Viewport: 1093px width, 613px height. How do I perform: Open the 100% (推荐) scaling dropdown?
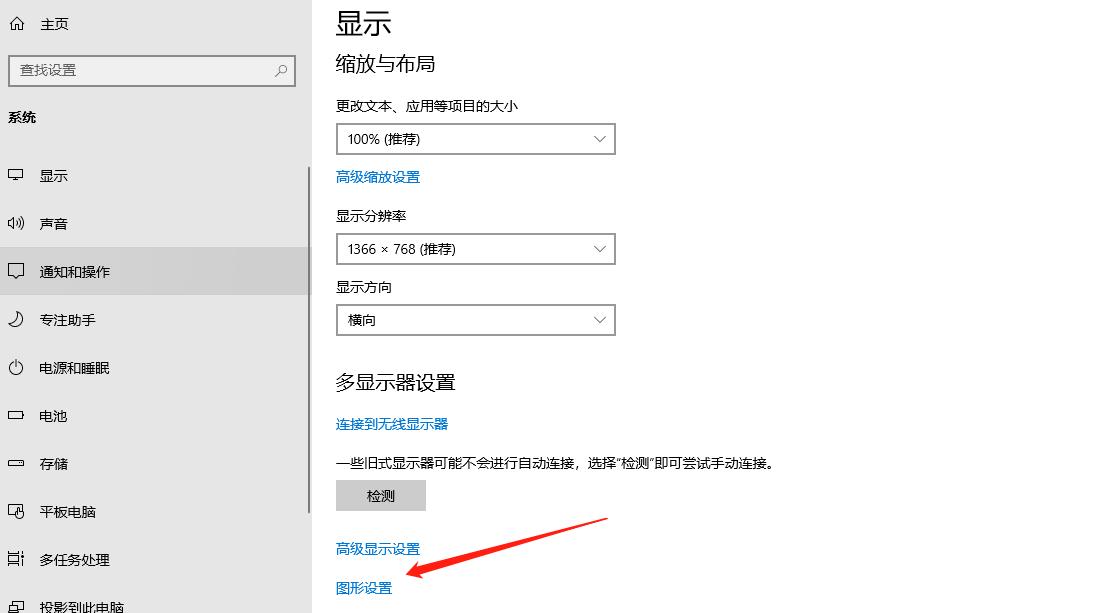(475, 138)
